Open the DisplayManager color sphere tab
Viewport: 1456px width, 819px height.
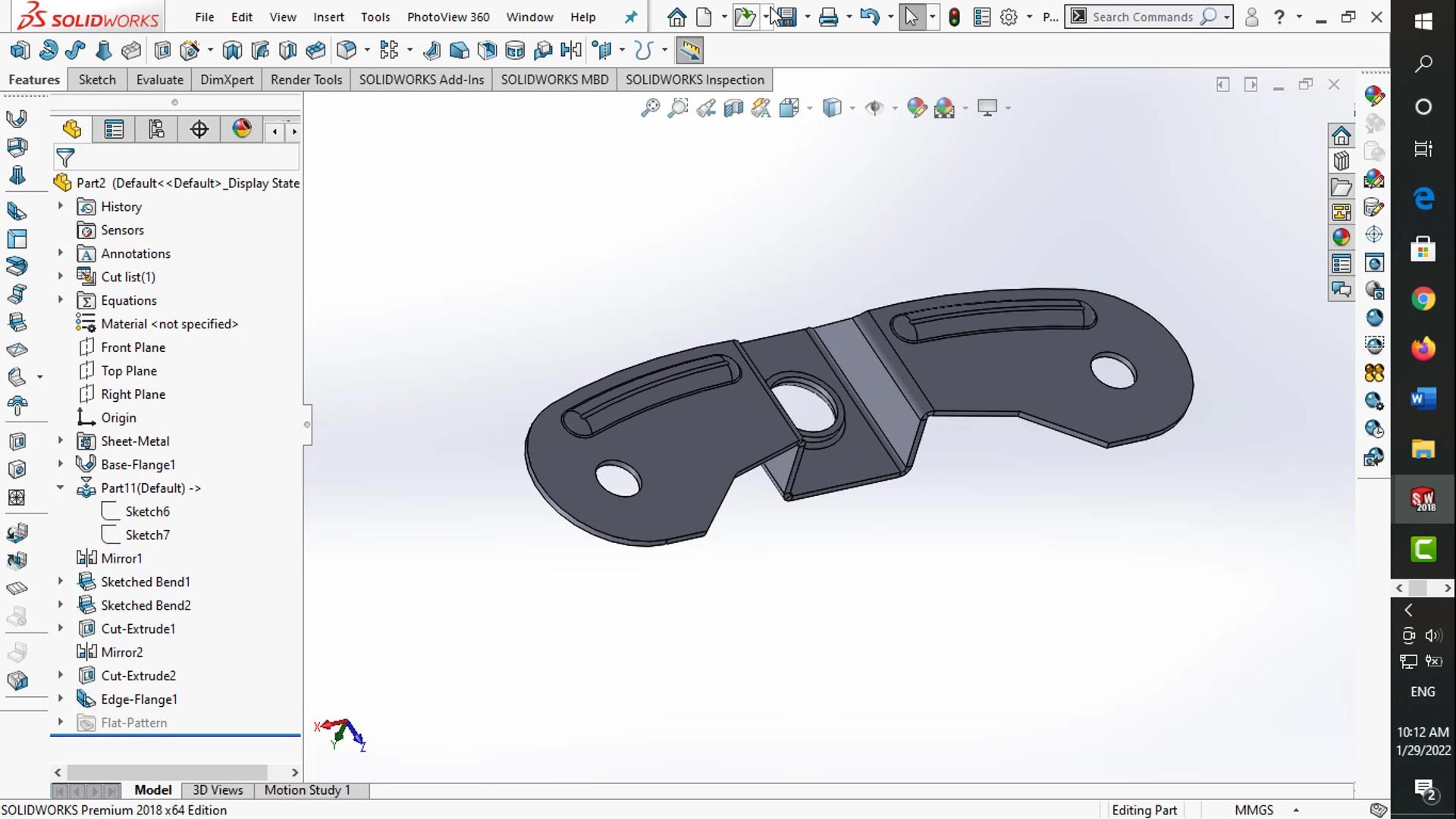(x=242, y=129)
